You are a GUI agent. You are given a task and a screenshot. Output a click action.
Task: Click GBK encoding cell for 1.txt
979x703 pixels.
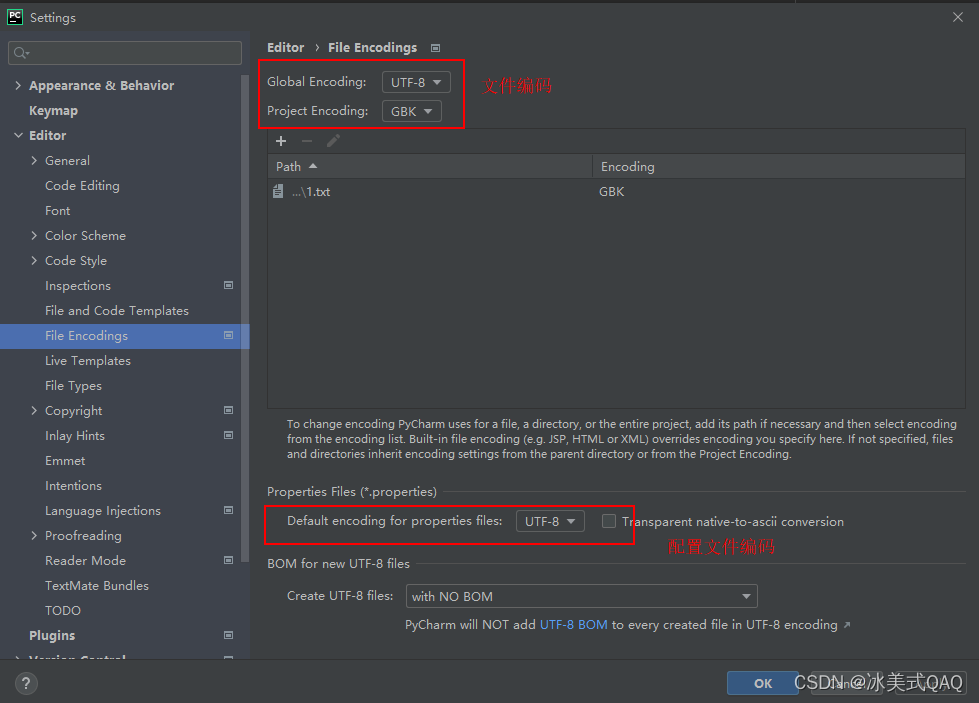click(x=611, y=192)
